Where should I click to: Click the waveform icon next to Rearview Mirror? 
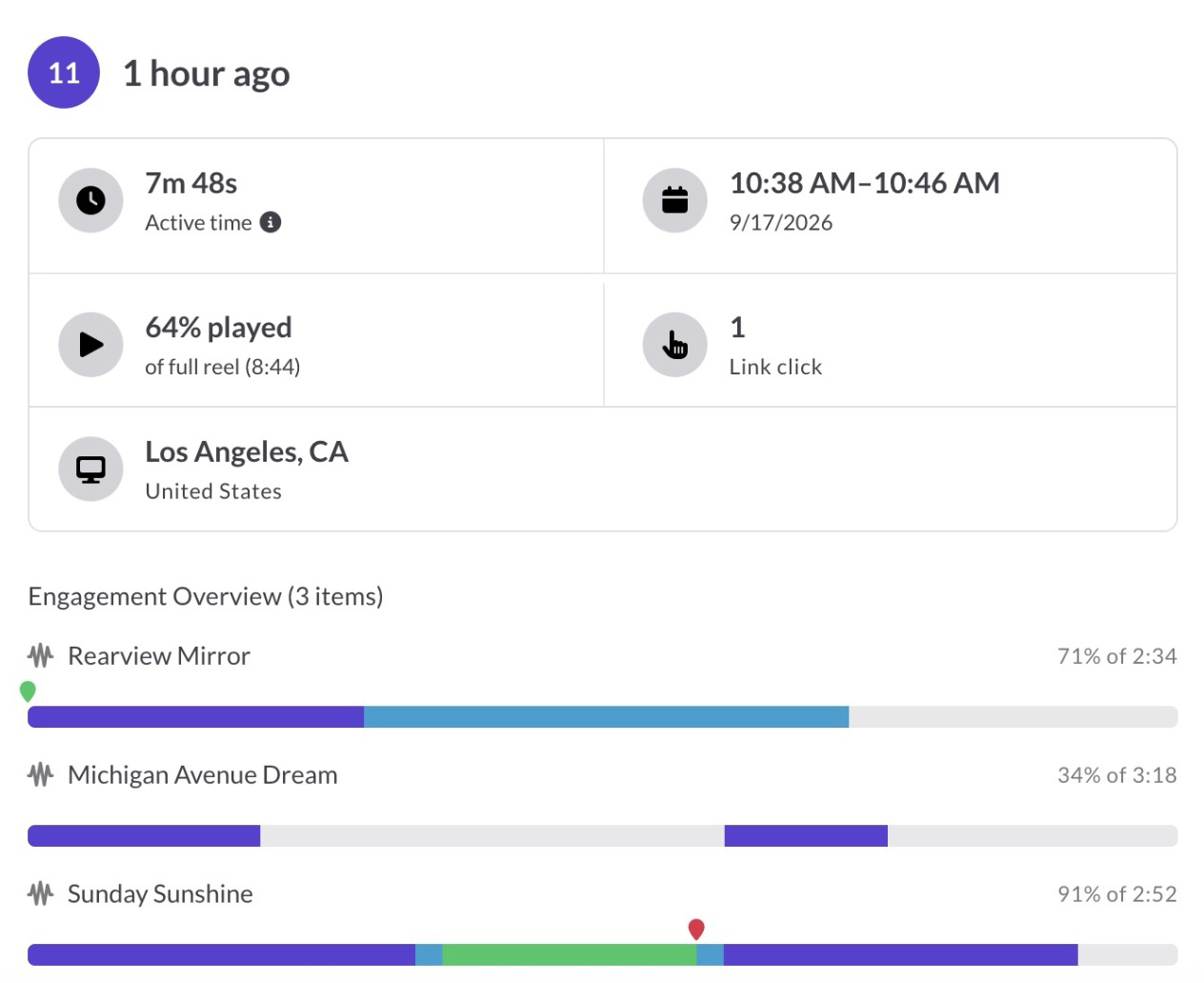(x=40, y=655)
